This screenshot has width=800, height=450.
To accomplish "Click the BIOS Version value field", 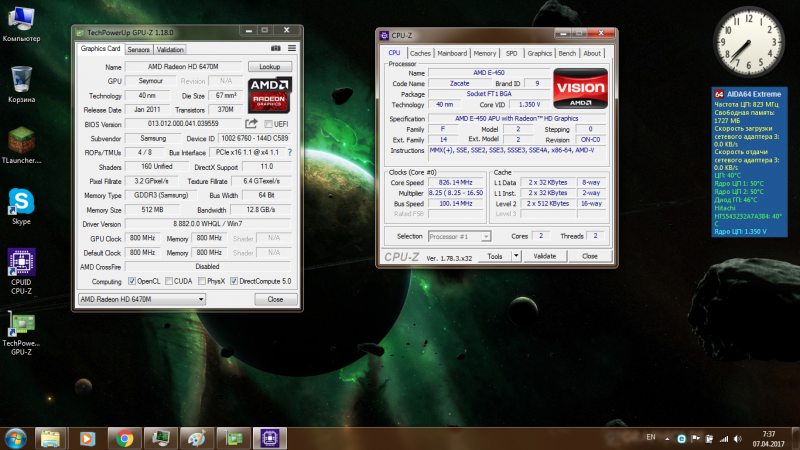I will click(x=184, y=123).
